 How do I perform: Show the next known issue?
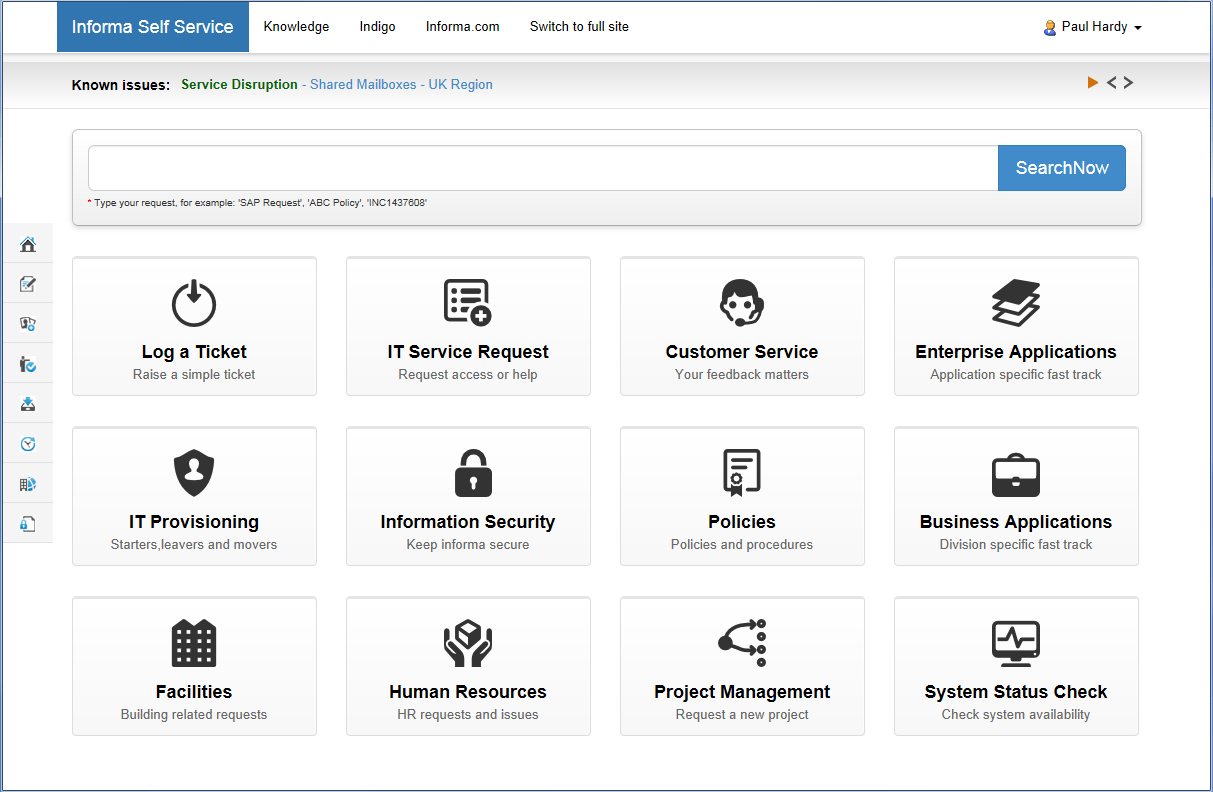[x=1129, y=83]
